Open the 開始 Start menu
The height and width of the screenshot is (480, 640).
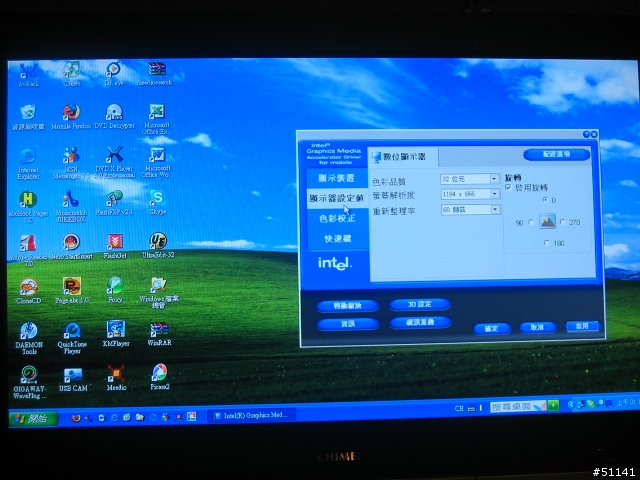coord(33,418)
